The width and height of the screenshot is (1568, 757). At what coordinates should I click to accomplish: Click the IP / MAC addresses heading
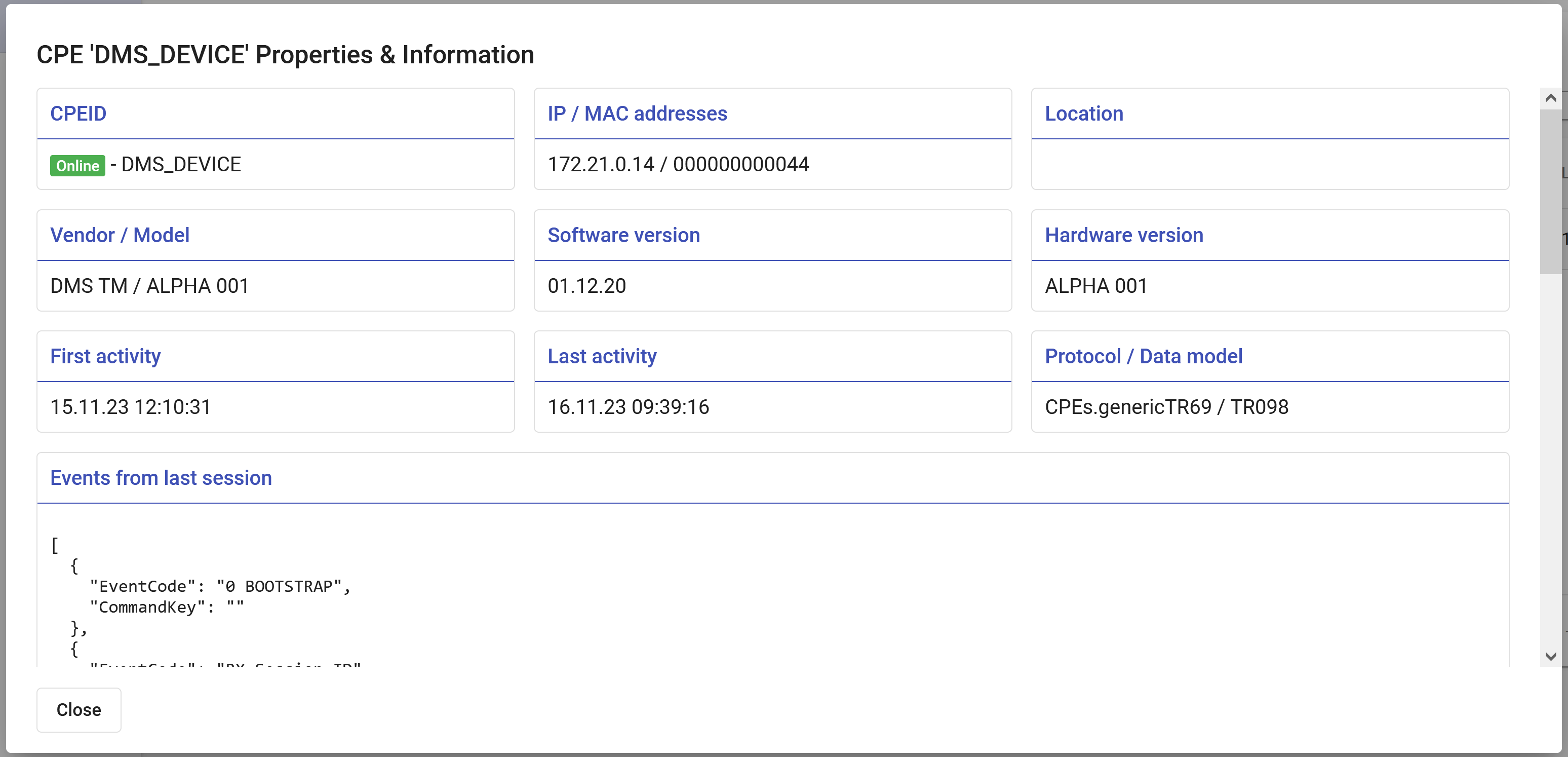(637, 113)
